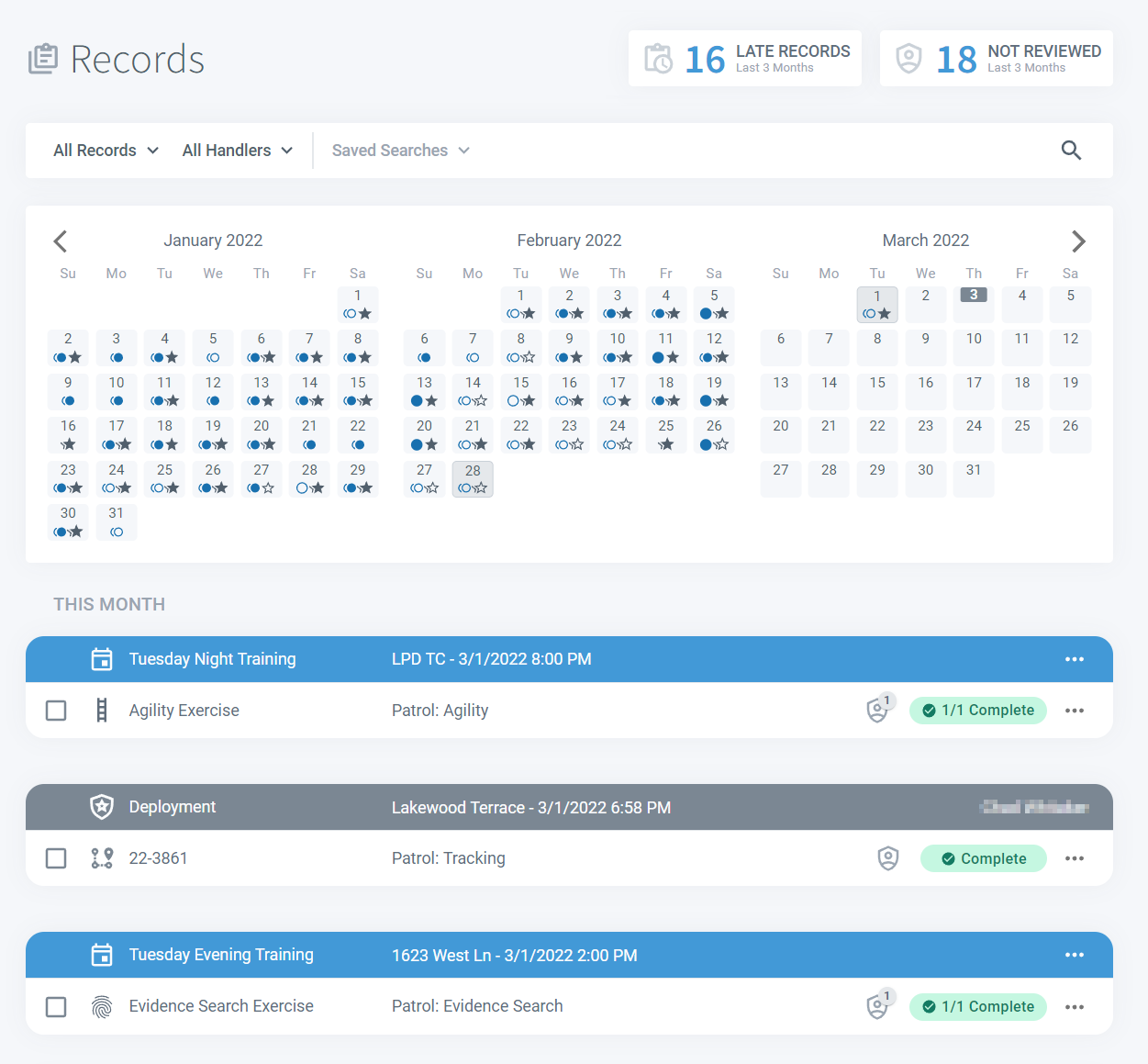The height and width of the screenshot is (1064, 1148).
Task: Click the Evidence Search Exercise record name
Action: tap(221, 1006)
